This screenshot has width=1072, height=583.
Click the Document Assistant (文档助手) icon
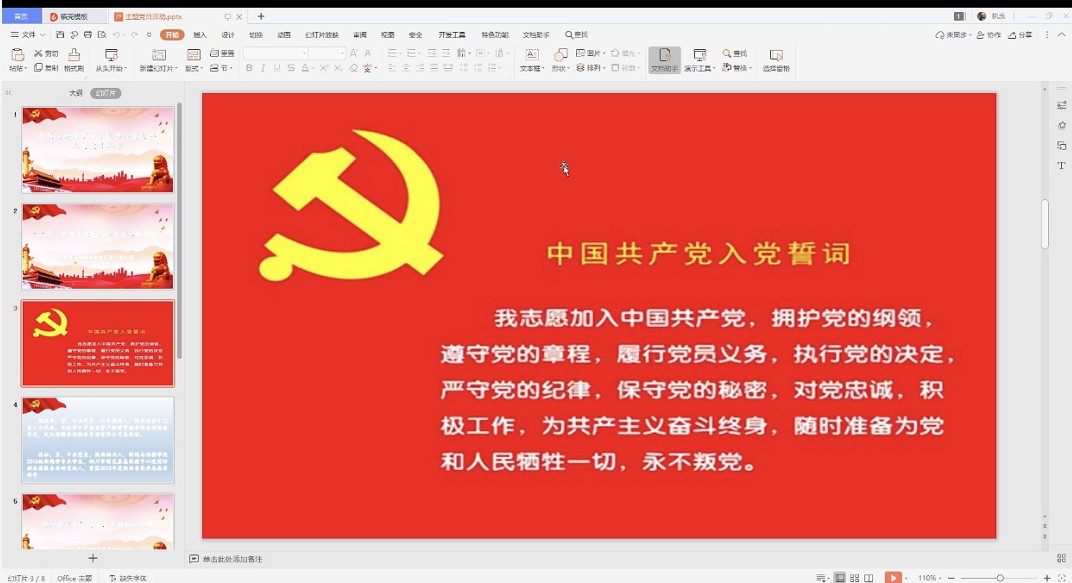665,55
